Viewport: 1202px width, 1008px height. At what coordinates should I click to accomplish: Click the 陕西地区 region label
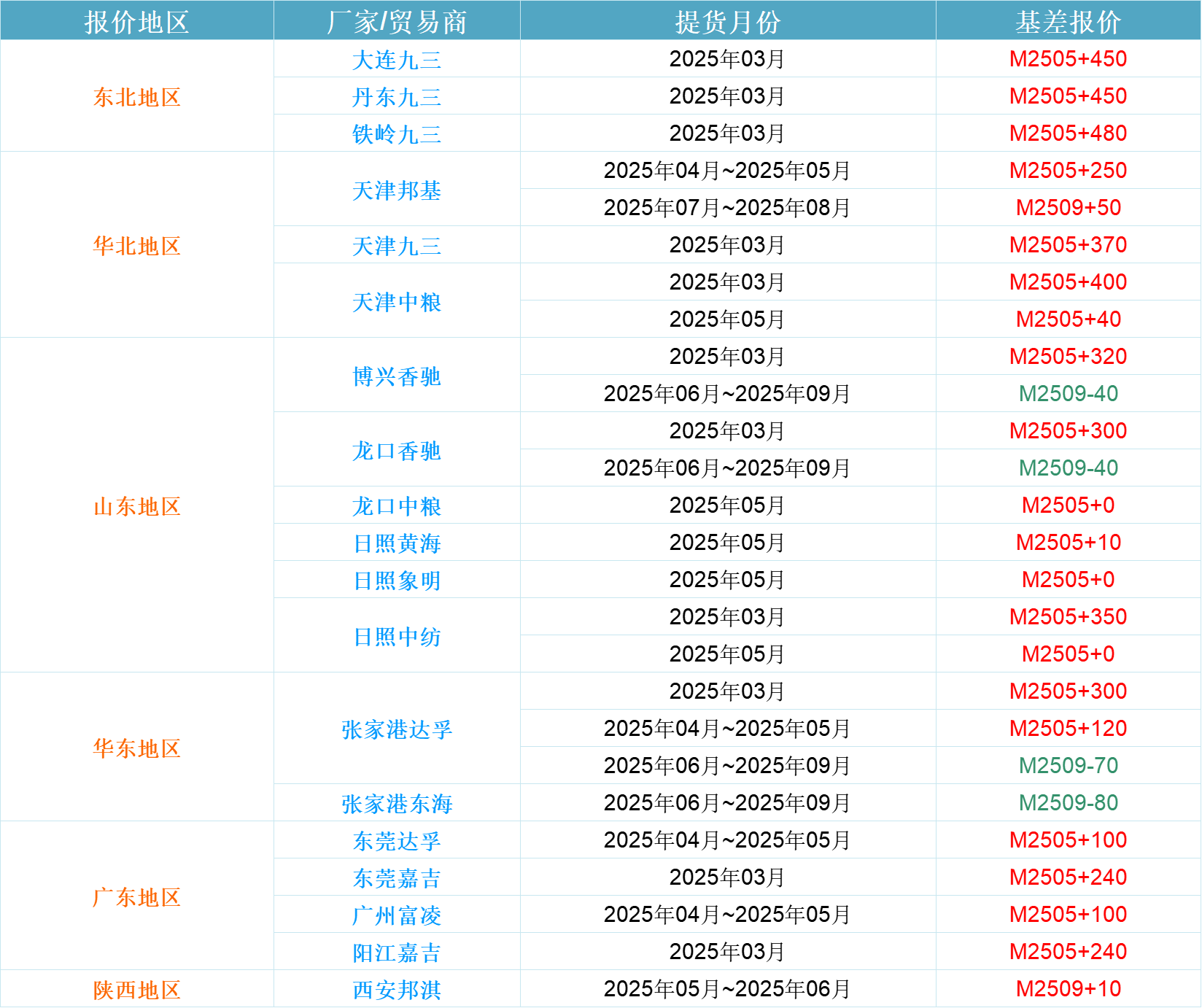pyautogui.click(x=136, y=990)
